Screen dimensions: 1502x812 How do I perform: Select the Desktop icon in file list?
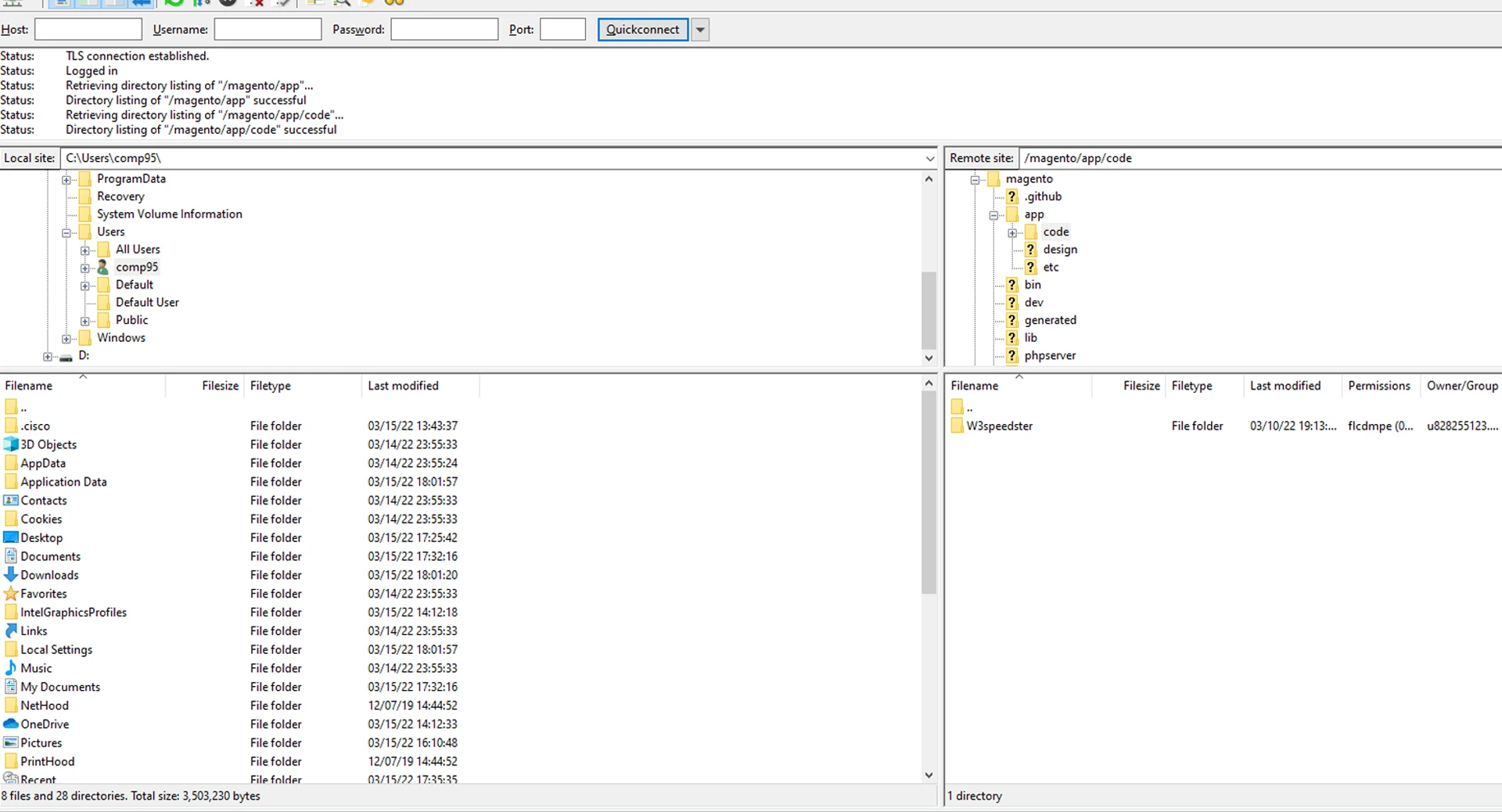pos(11,537)
